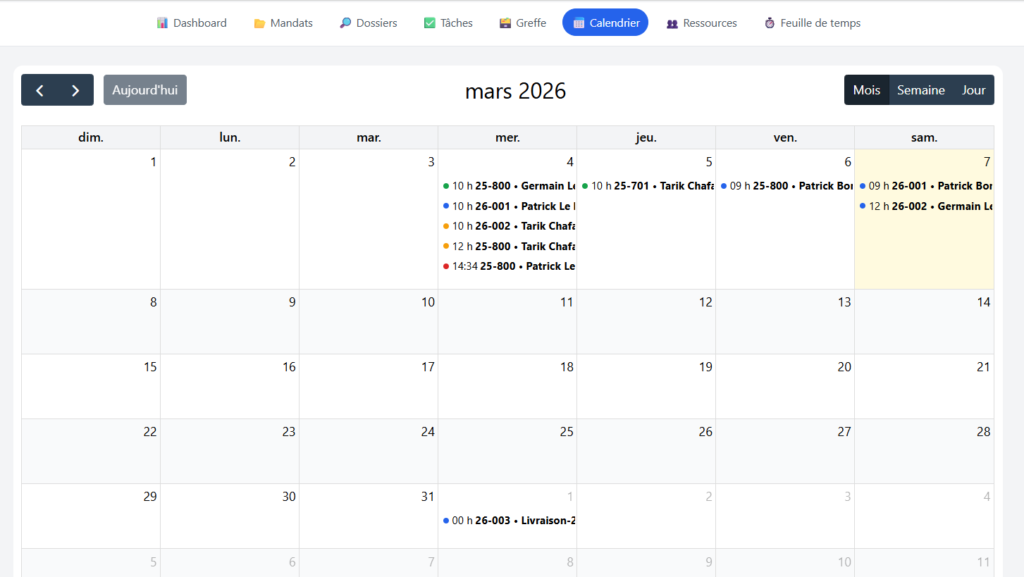Click the Greffe building icon

point(505,23)
